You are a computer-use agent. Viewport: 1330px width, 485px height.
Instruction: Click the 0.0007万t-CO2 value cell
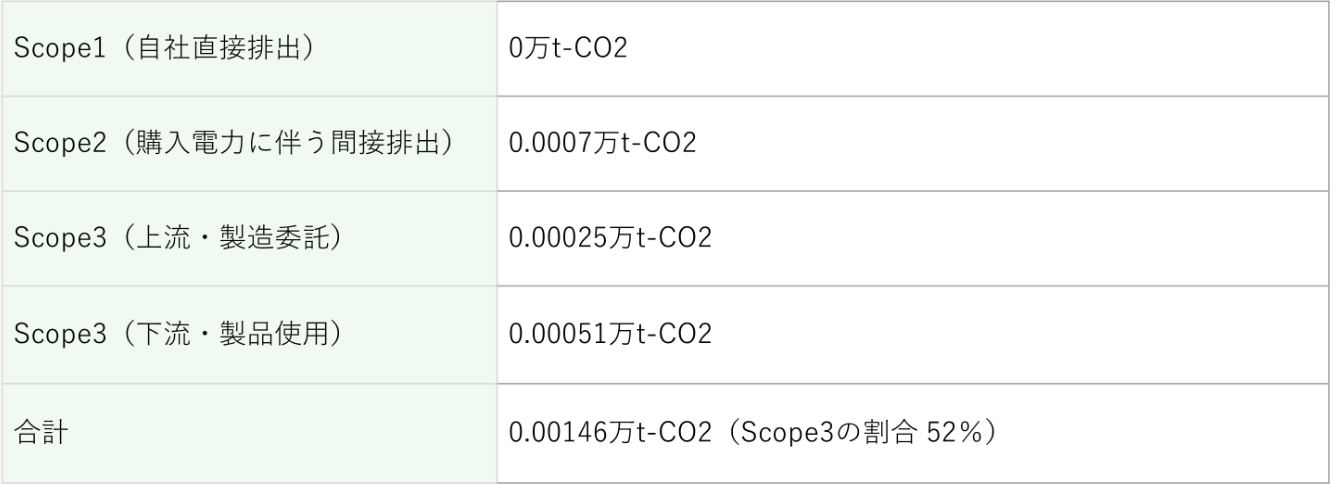[601, 144]
